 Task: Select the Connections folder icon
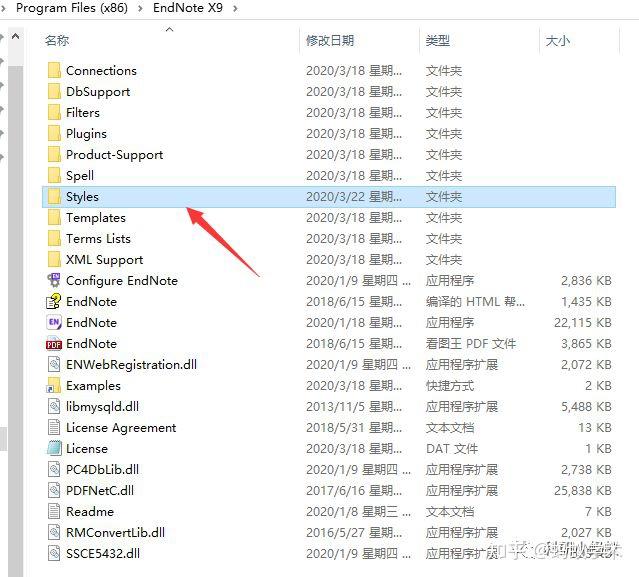(x=54, y=70)
